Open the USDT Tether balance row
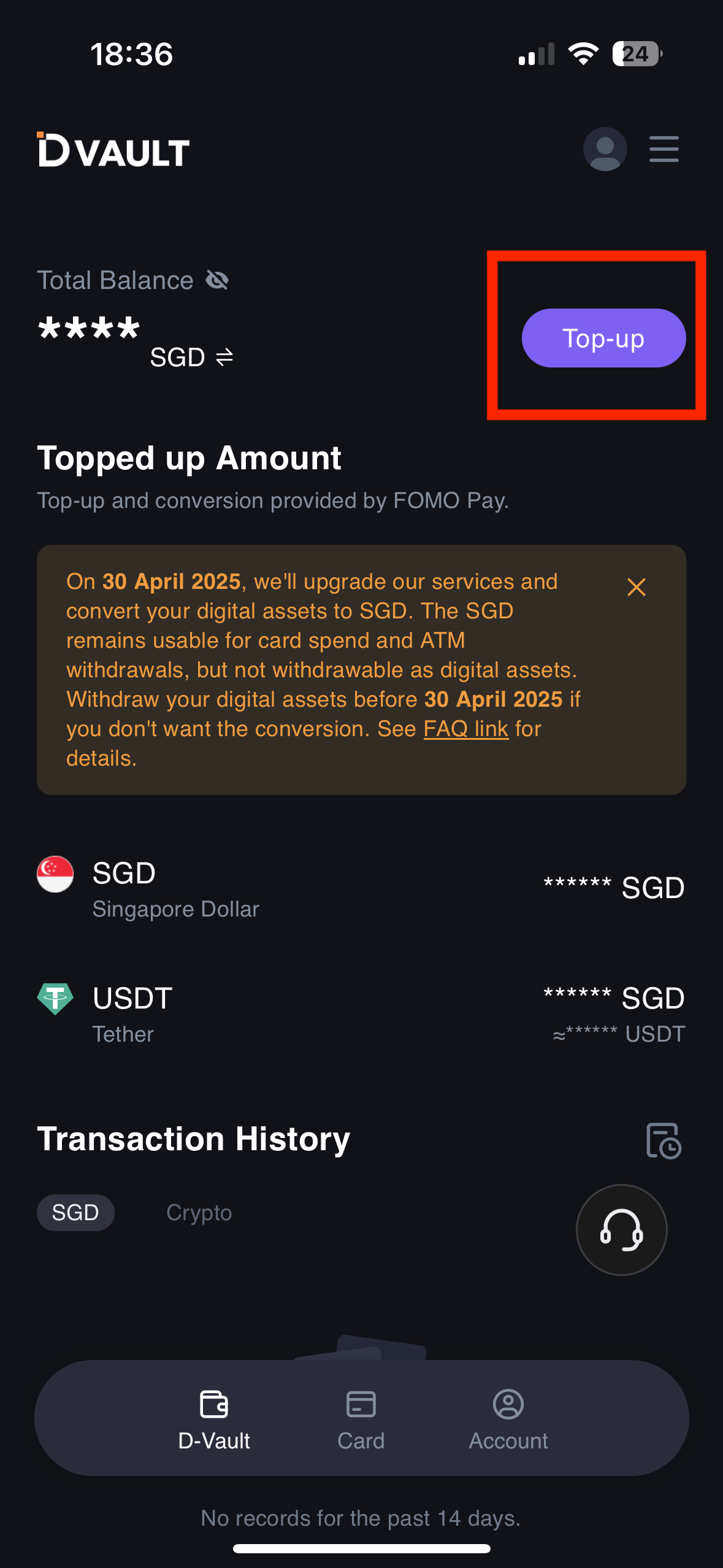723x1568 pixels. click(x=361, y=1013)
